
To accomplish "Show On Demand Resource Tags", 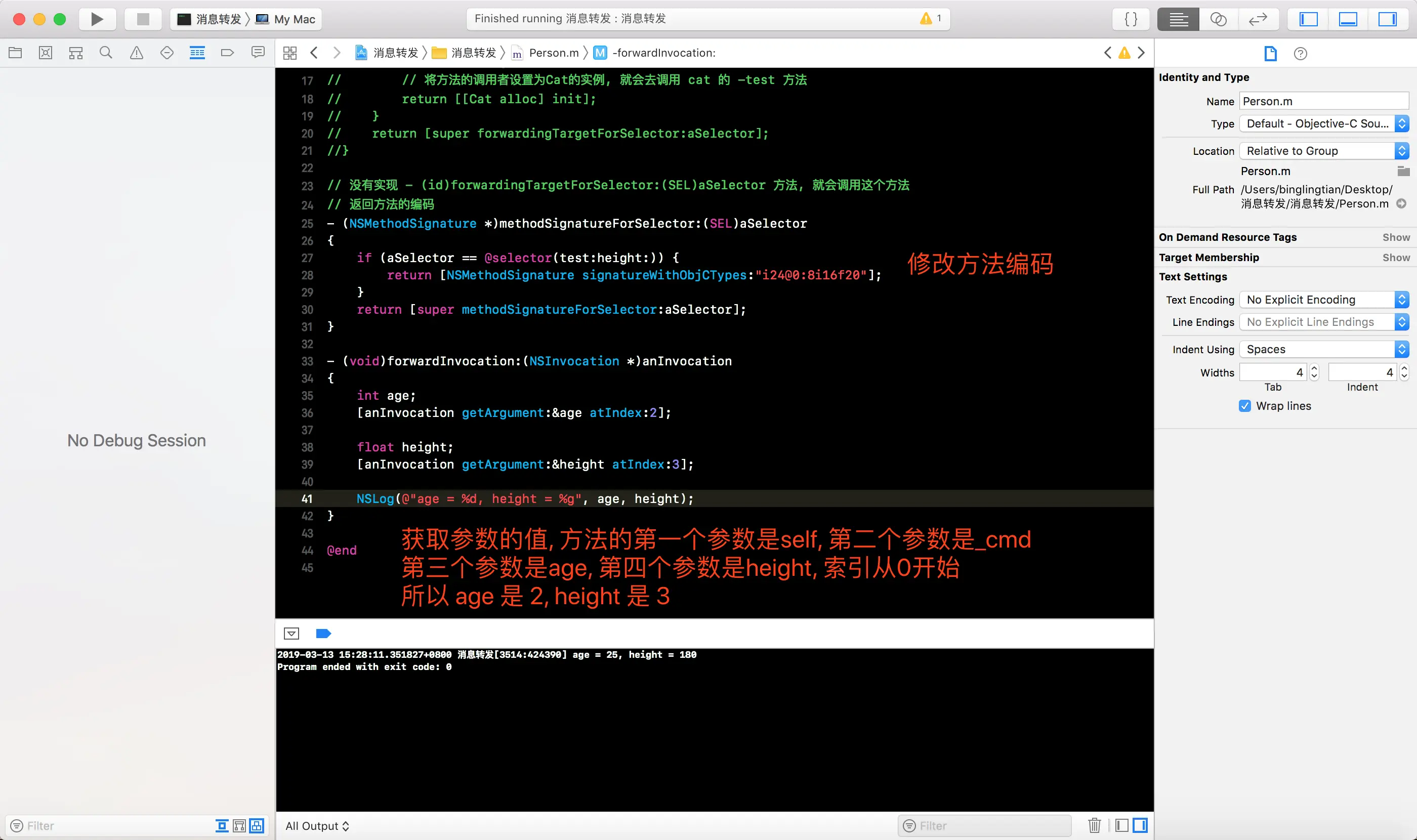I will tap(1395, 237).
